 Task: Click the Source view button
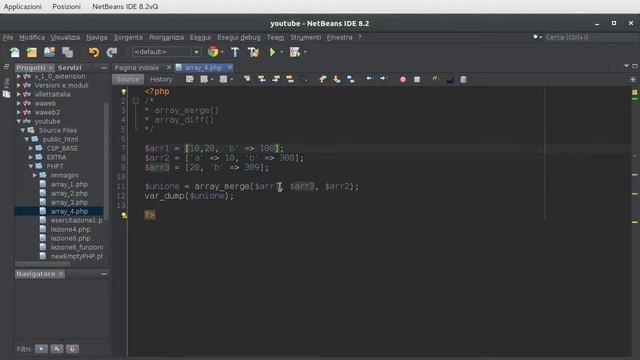pyautogui.click(x=128, y=79)
